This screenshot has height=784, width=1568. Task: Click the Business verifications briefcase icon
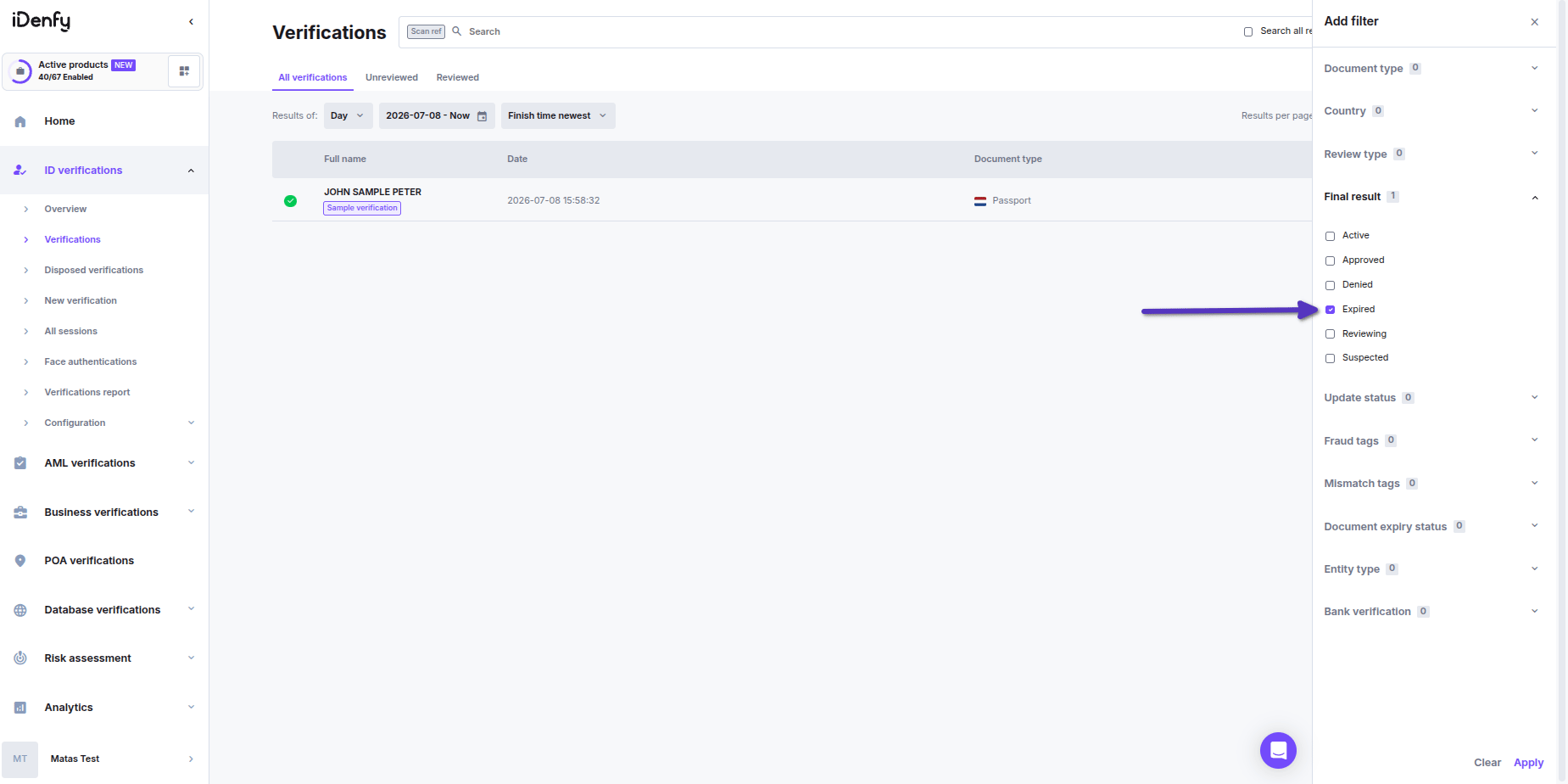pyautogui.click(x=20, y=512)
